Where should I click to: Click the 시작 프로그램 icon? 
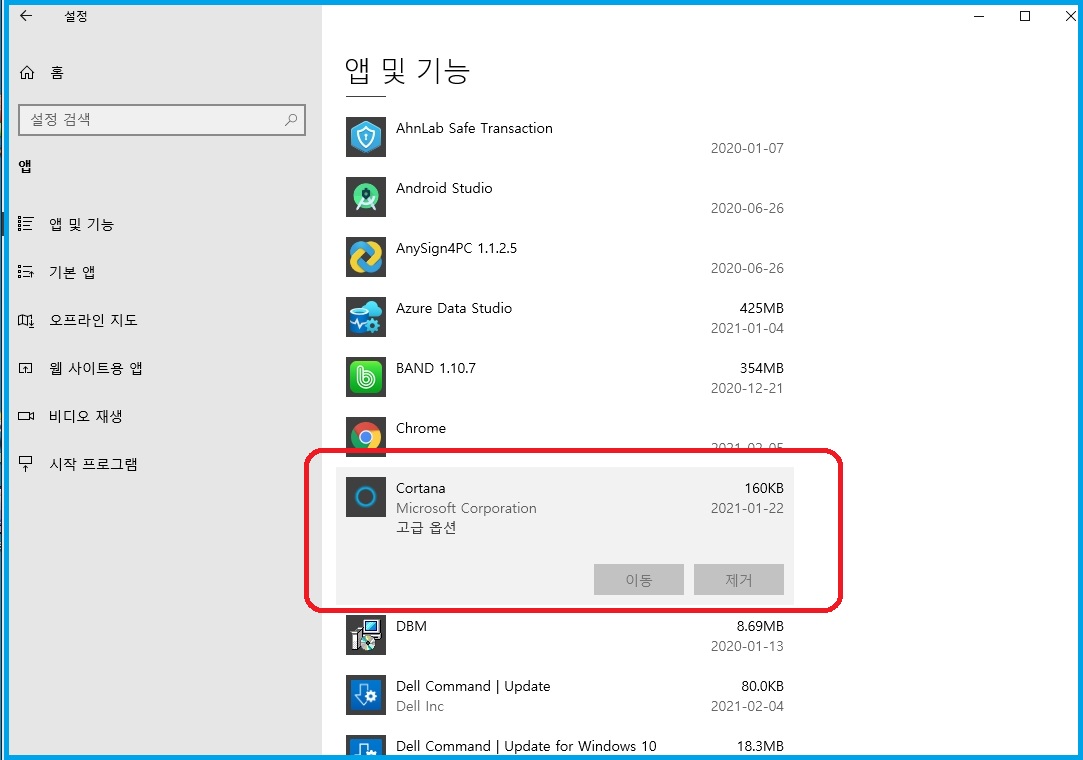26,464
